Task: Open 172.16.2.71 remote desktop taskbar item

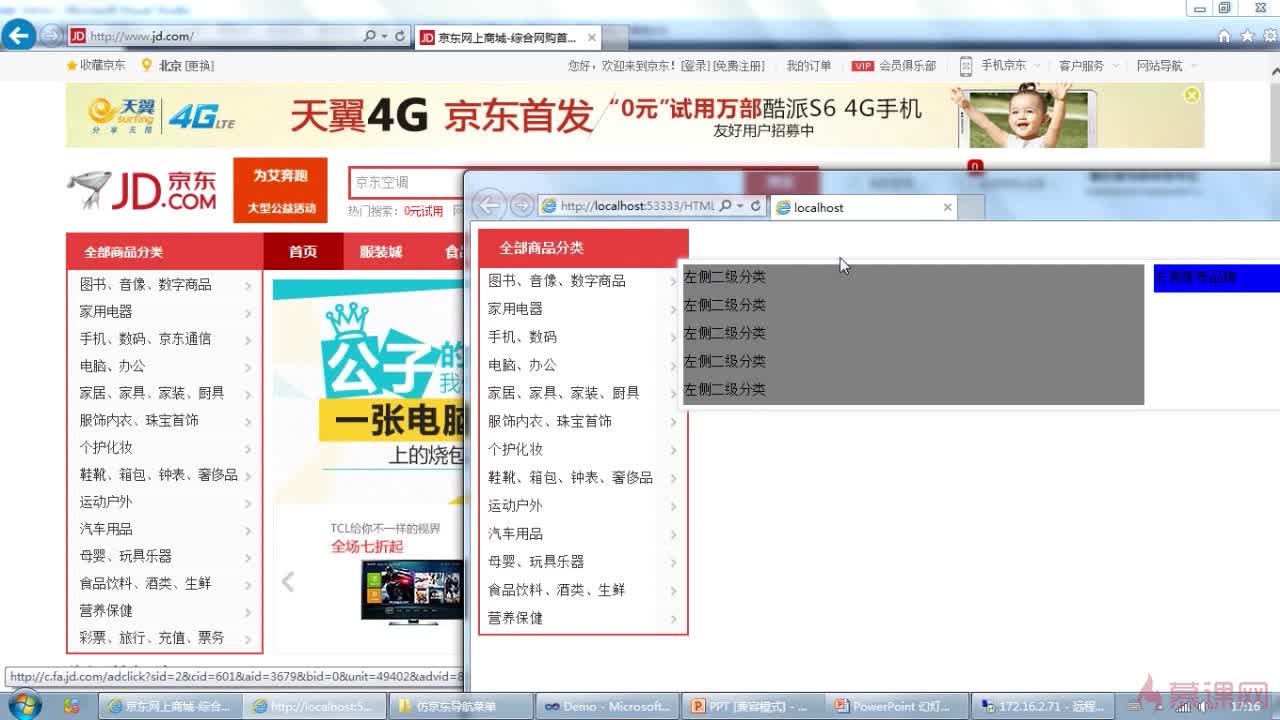Action: click(1042, 706)
